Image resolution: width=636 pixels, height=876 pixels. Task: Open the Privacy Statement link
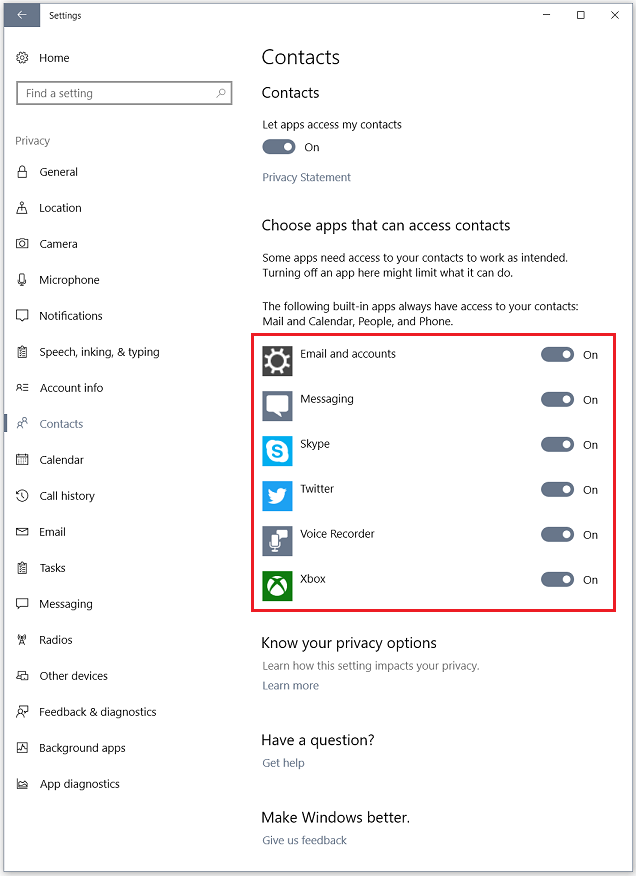coord(306,177)
